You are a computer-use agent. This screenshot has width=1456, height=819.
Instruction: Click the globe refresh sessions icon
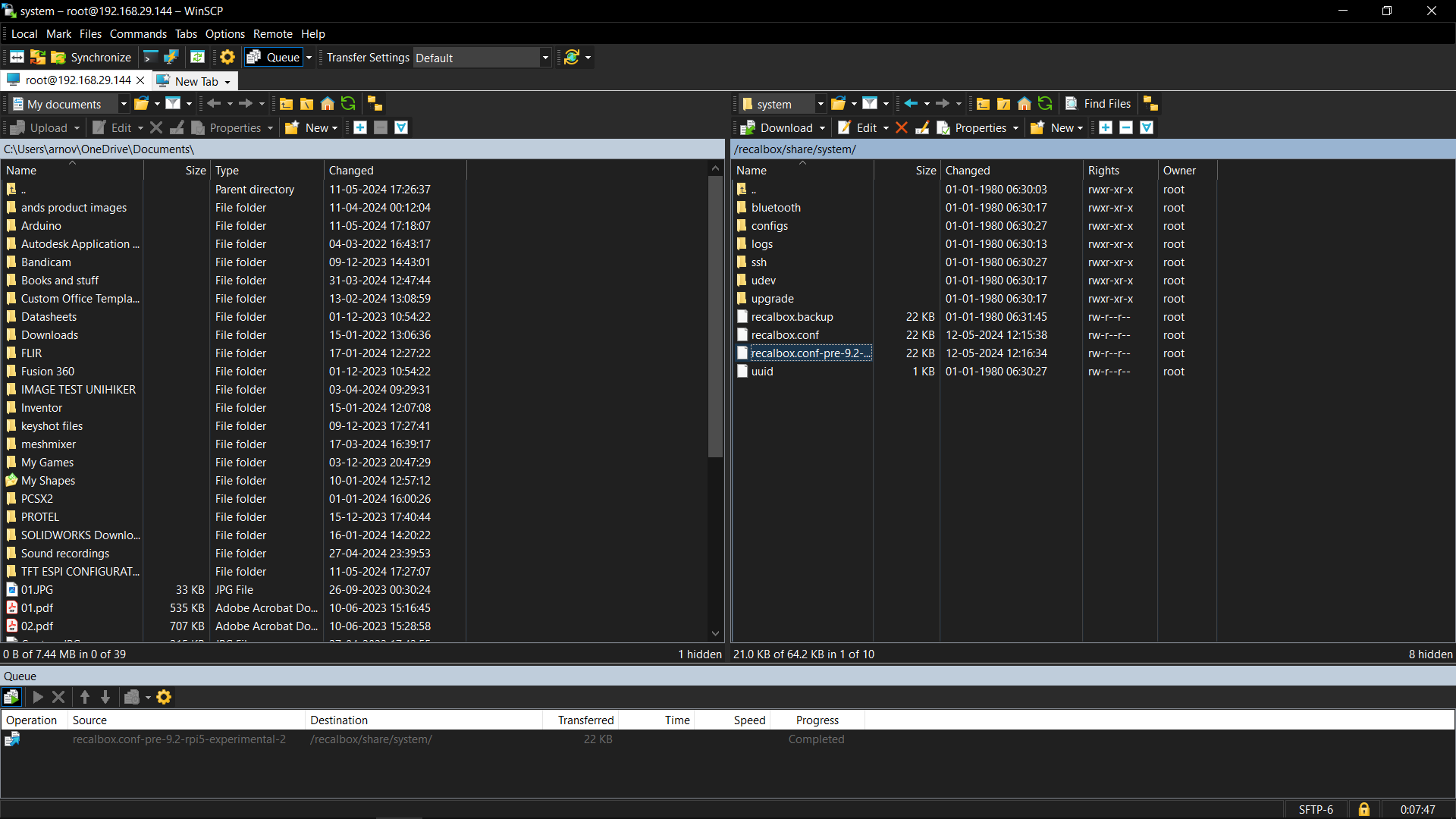click(x=572, y=58)
